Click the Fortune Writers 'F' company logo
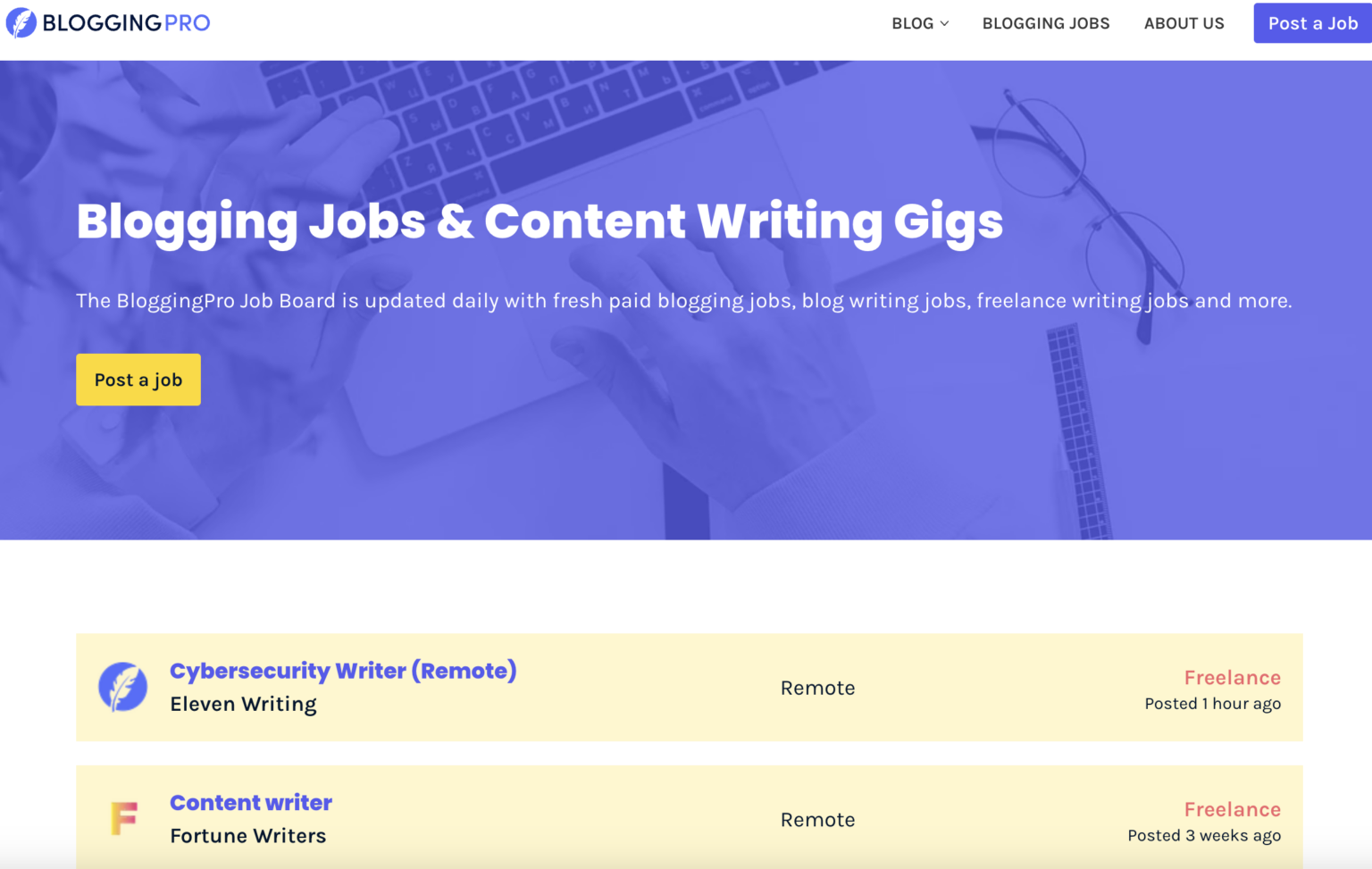 point(123,818)
